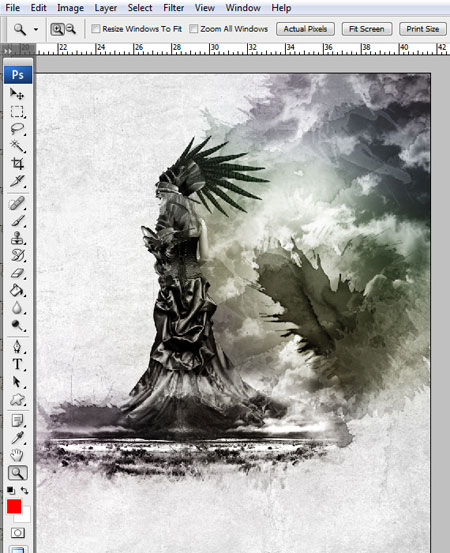Viewport: 450px width, 553px height.
Task: Select the Blur tool
Action: pos(17,308)
